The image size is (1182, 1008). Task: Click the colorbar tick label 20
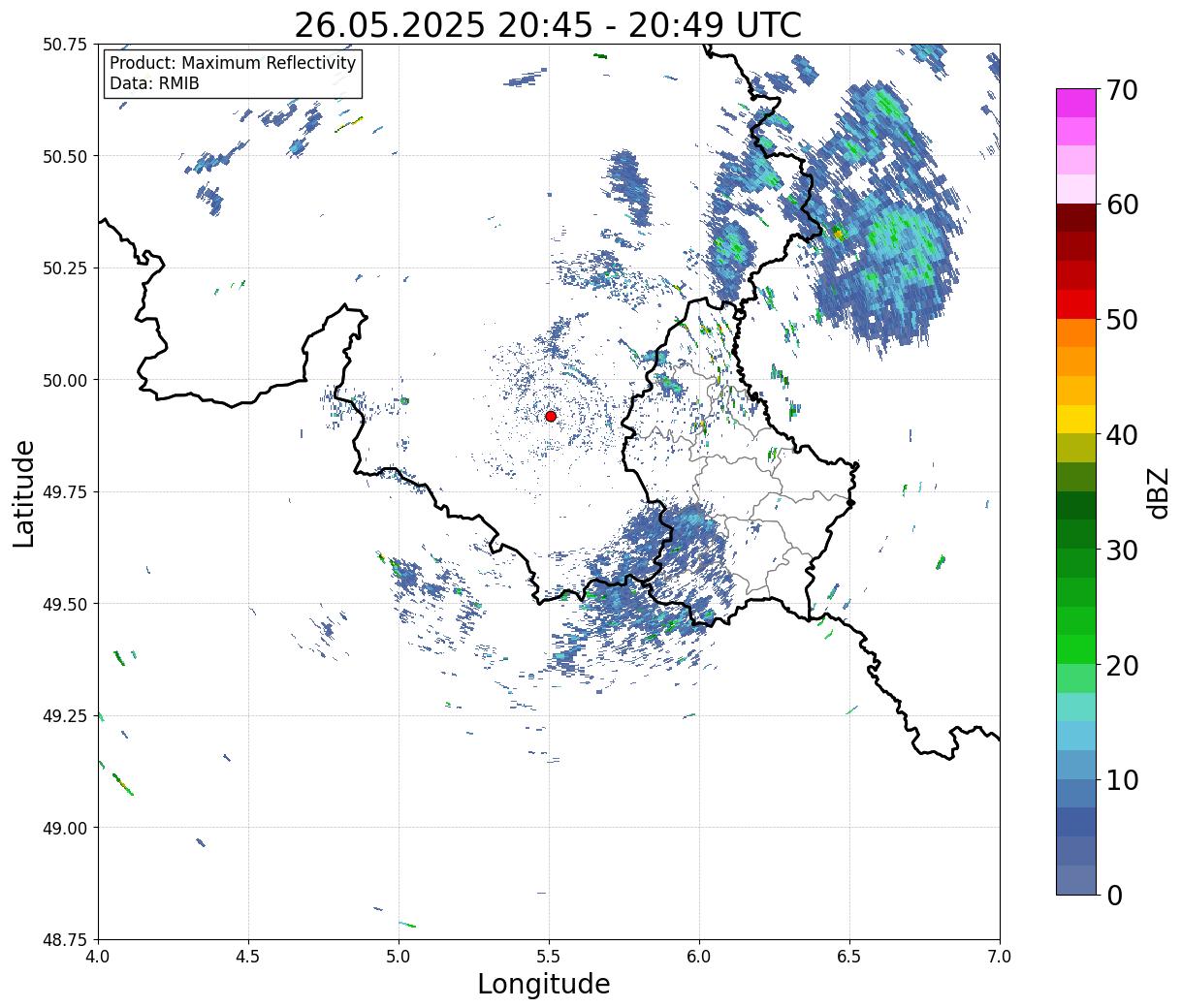tap(1121, 665)
